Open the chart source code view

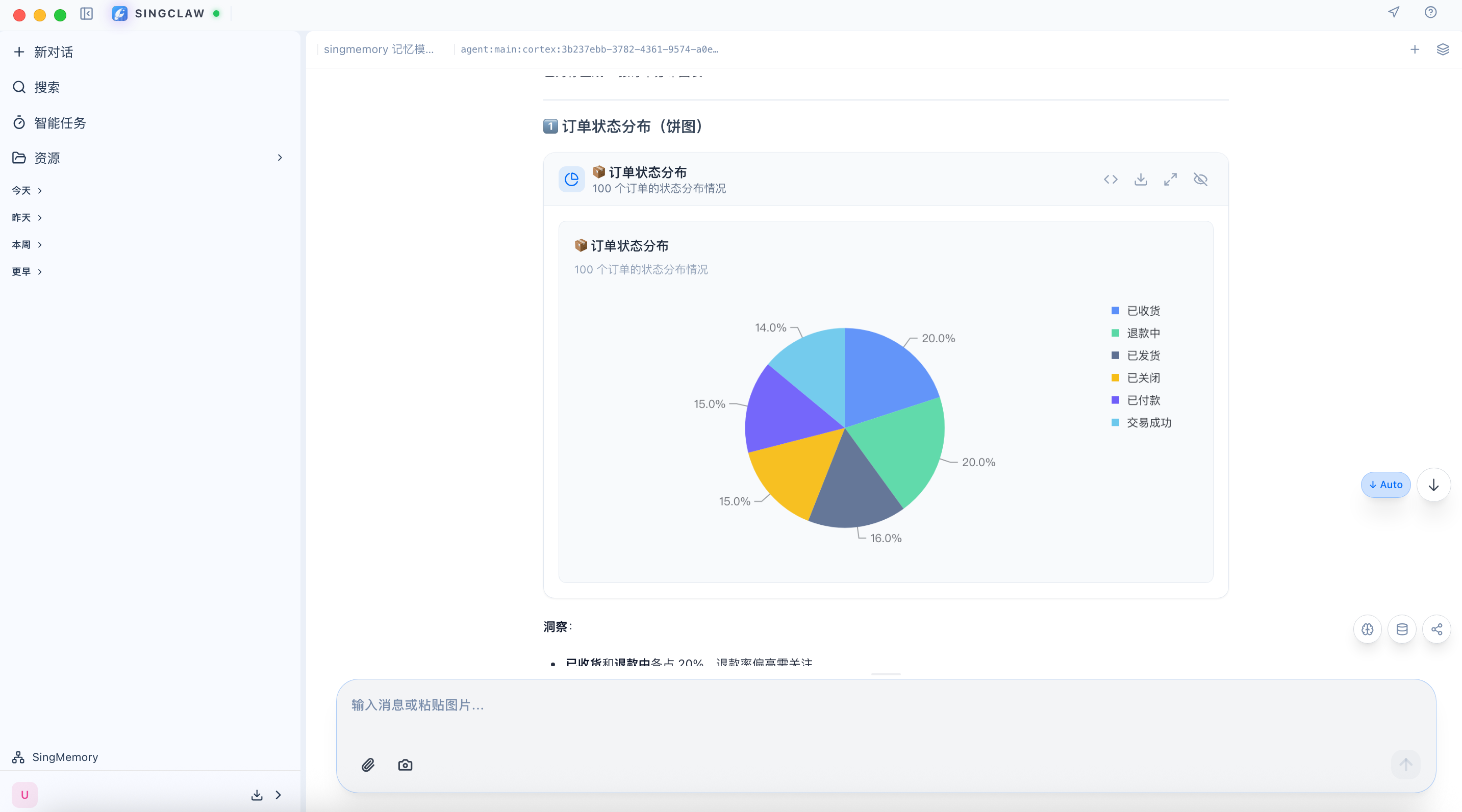1111,180
